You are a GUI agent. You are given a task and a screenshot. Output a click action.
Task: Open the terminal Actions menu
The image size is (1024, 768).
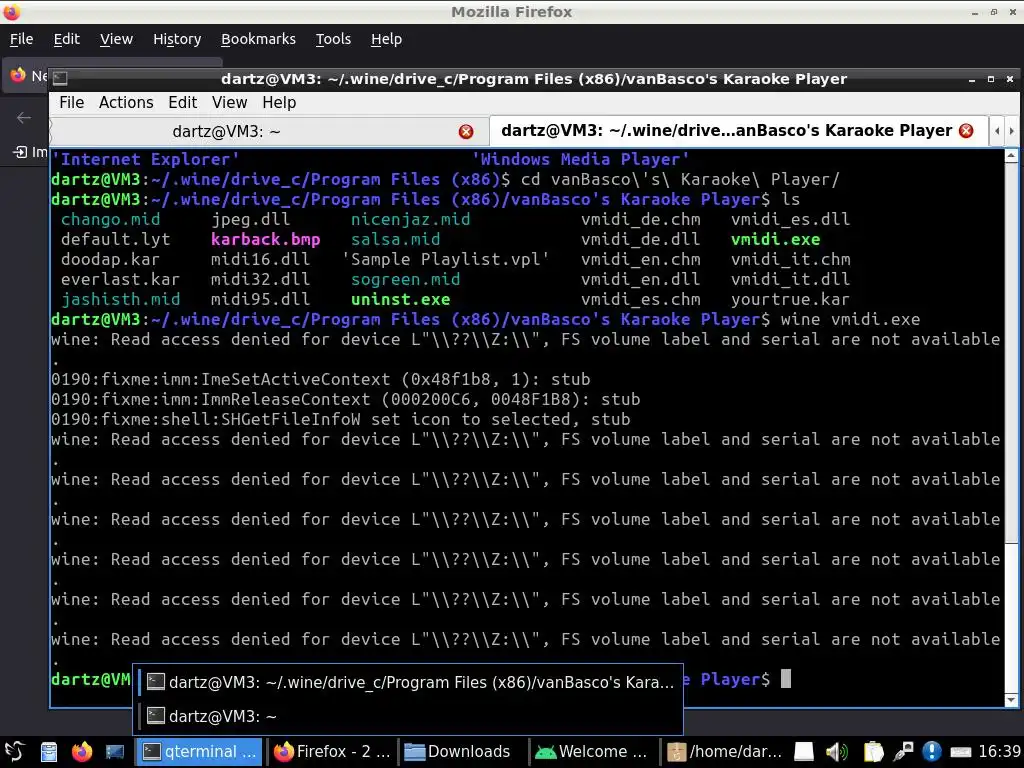[126, 103]
